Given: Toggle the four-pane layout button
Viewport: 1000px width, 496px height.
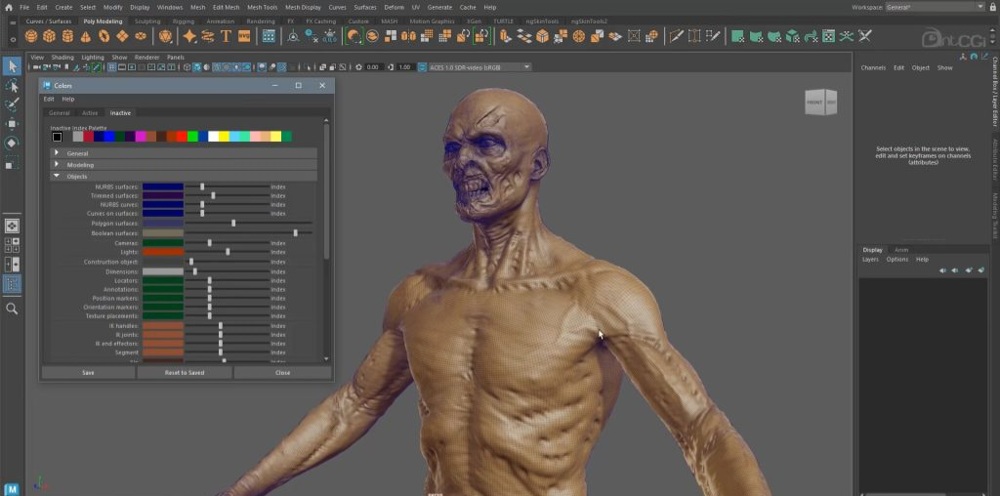Looking at the screenshot, I should pyautogui.click(x=12, y=245).
